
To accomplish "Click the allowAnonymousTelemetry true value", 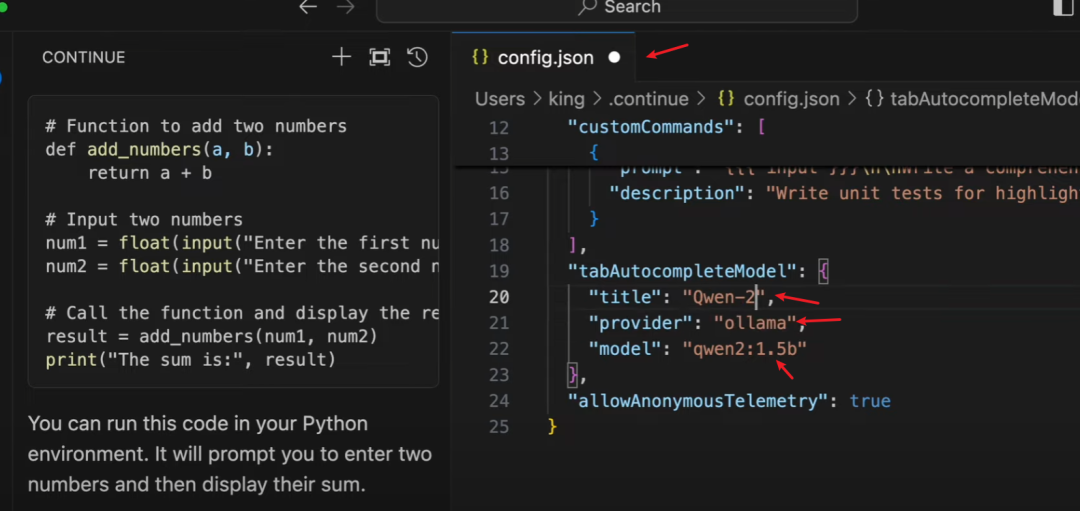I will 870,401.
